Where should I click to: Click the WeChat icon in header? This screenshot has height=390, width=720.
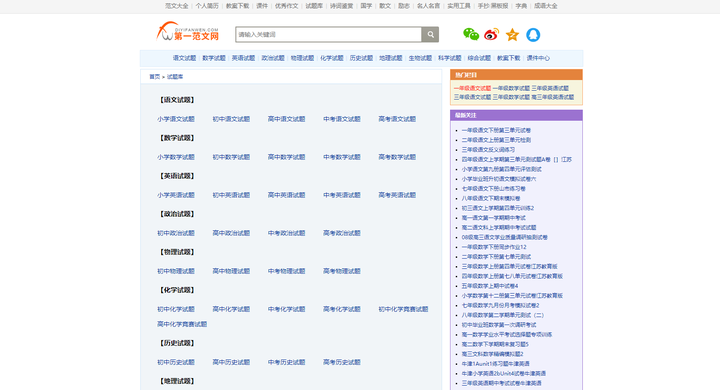471,34
